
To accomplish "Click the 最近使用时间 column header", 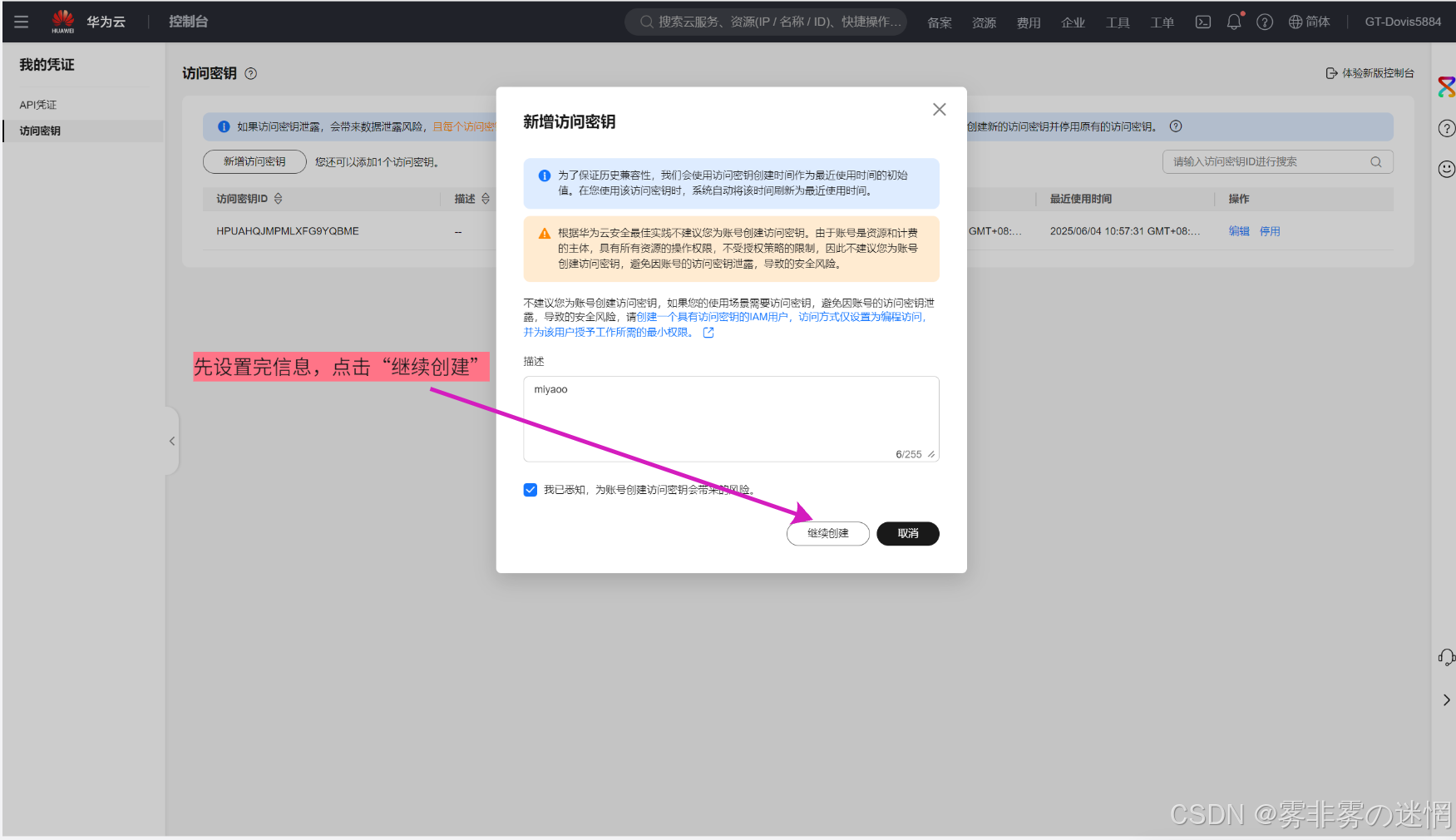I will click(1081, 199).
